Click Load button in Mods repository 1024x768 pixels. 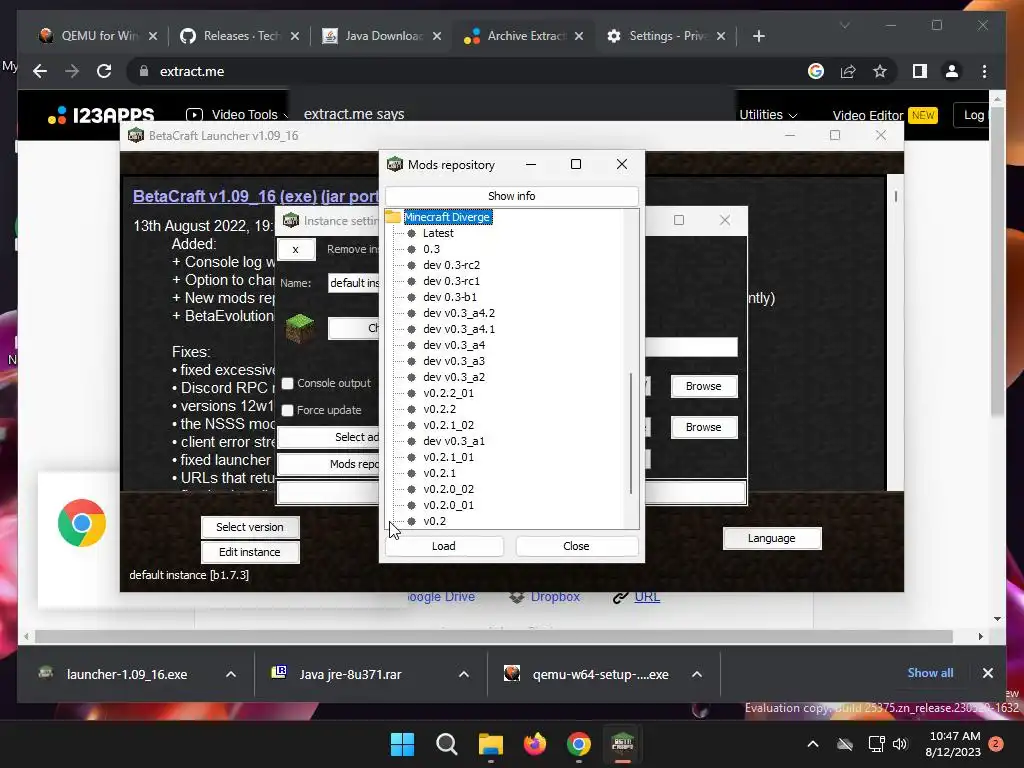point(443,546)
